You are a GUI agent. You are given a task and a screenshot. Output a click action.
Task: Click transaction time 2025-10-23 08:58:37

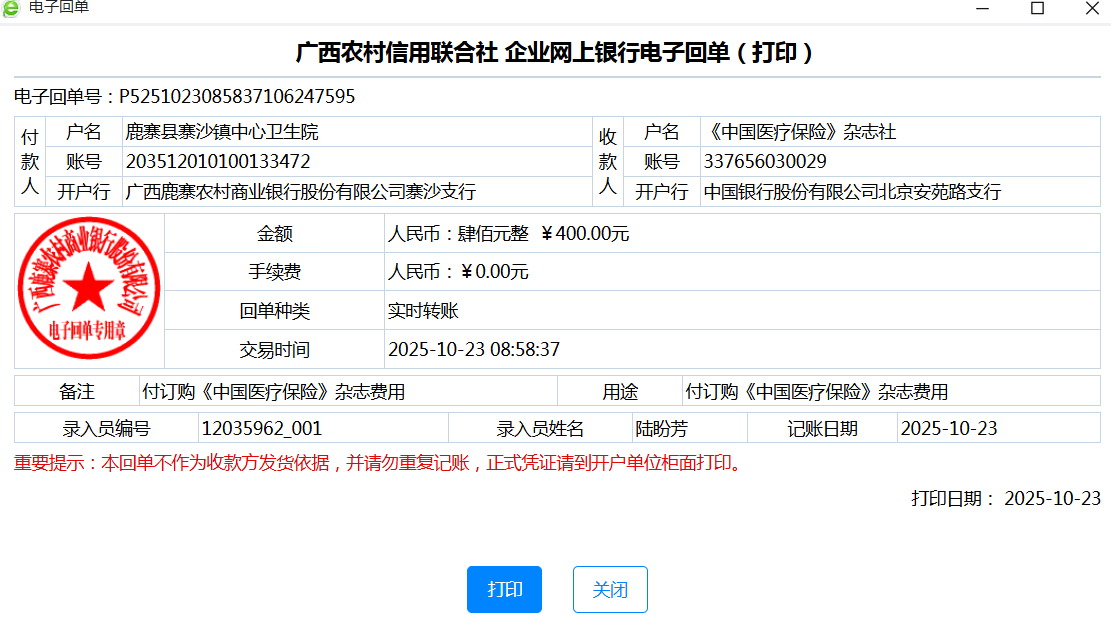(x=473, y=350)
